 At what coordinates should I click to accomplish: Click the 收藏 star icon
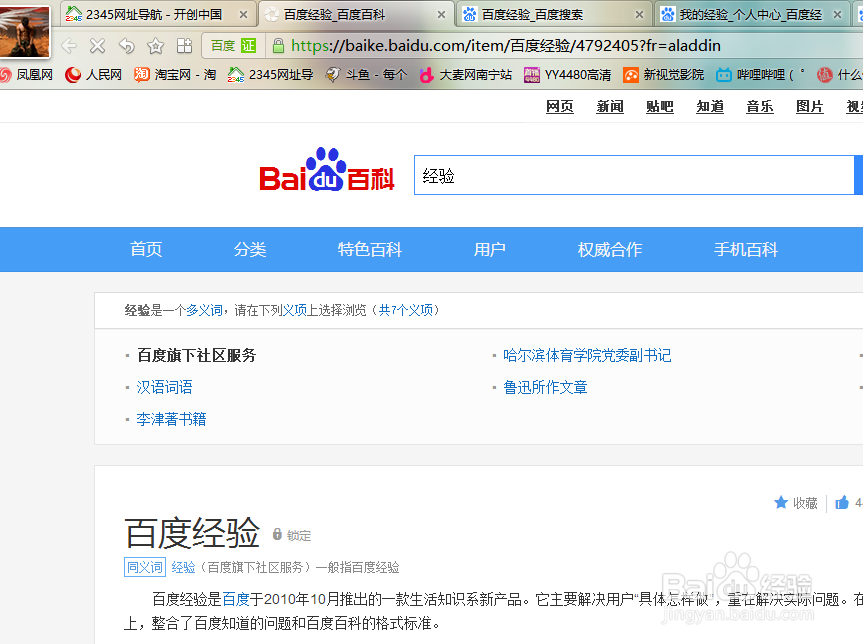pos(780,502)
